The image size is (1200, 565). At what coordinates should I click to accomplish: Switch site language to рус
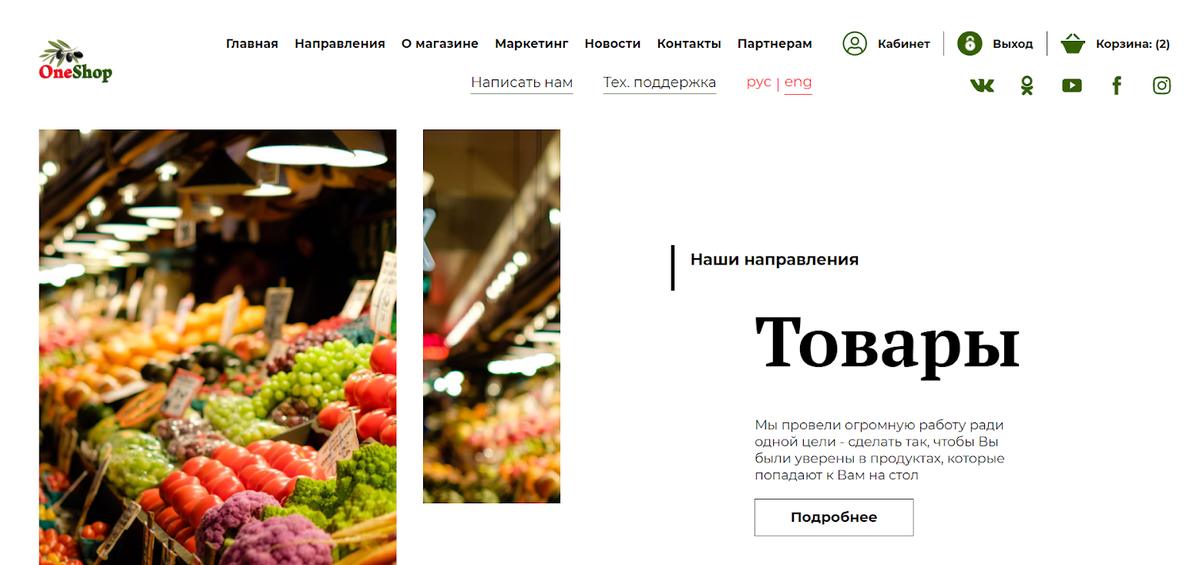coord(759,82)
